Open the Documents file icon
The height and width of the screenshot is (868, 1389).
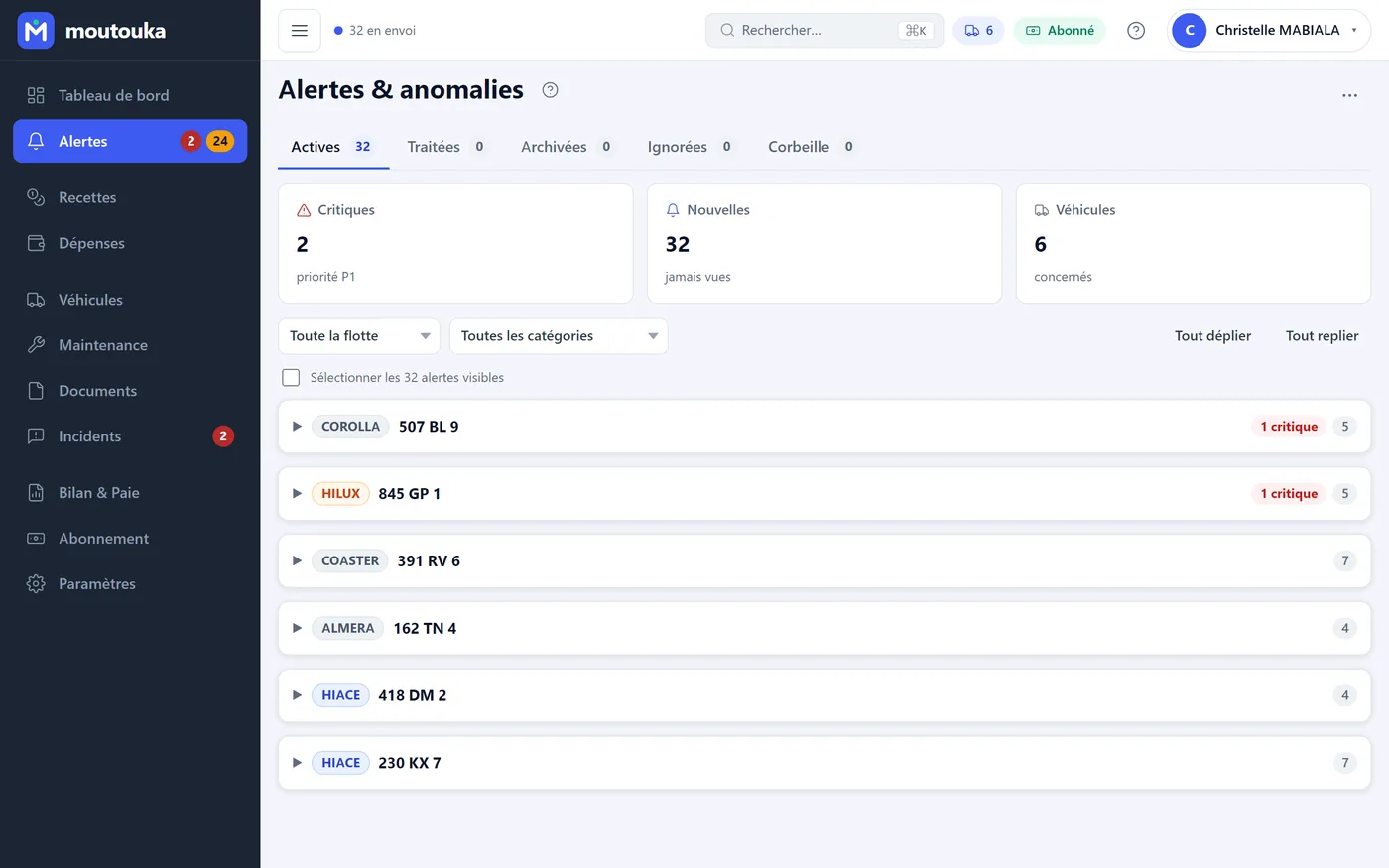pyautogui.click(x=36, y=391)
